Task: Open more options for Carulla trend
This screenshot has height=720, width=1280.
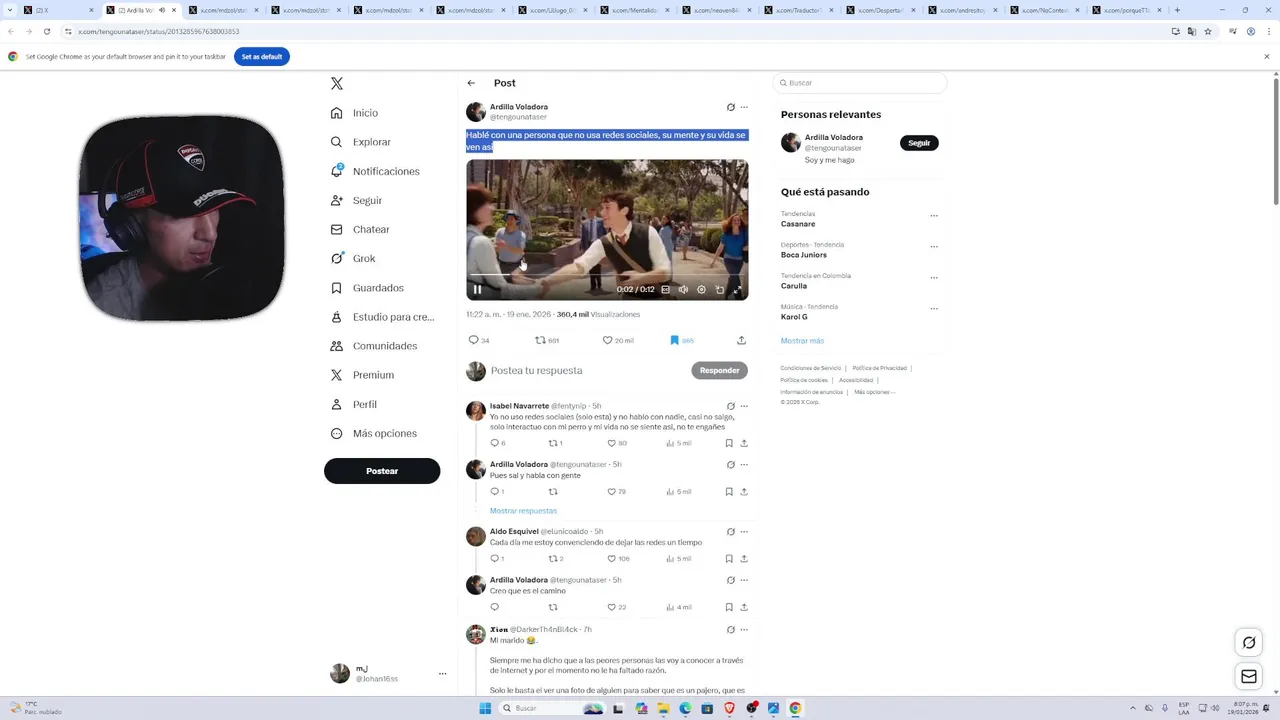Action: [x=934, y=278]
